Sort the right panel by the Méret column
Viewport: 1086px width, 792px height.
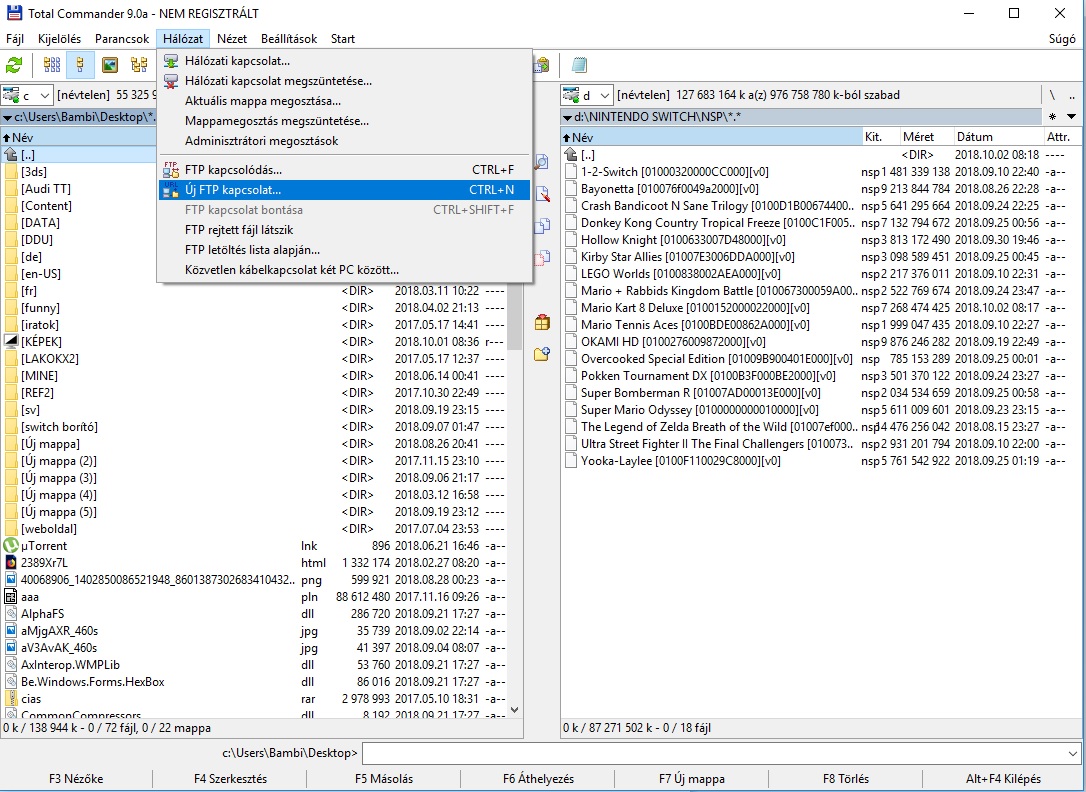click(925, 137)
